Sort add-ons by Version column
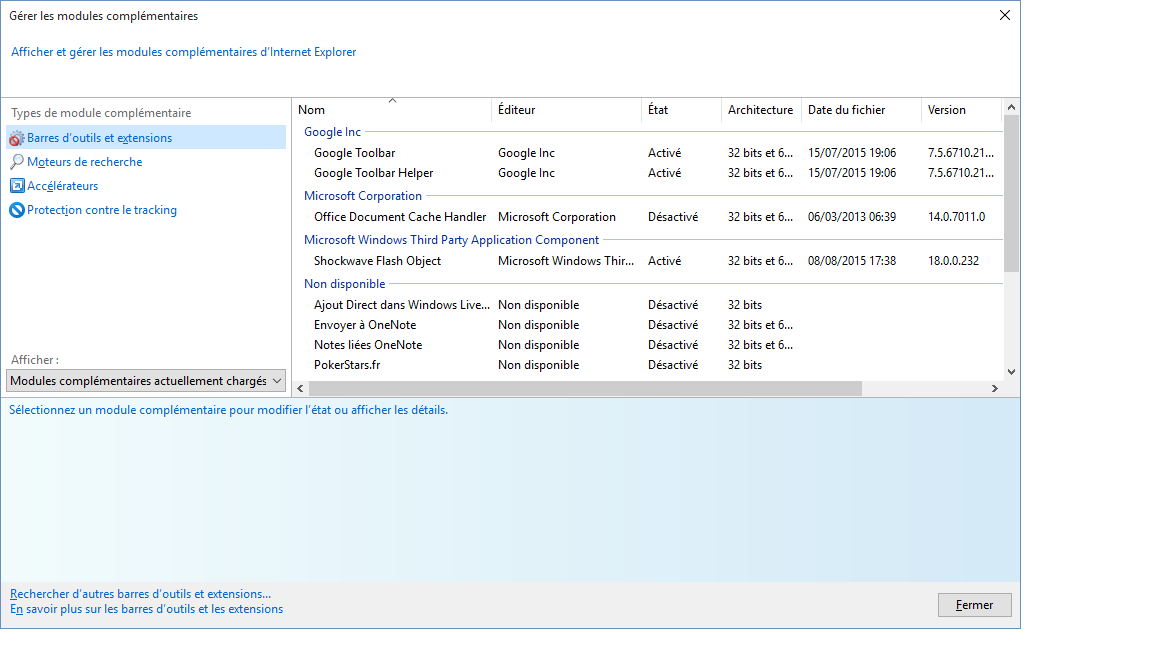1152x648 pixels. [x=962, y=110]
